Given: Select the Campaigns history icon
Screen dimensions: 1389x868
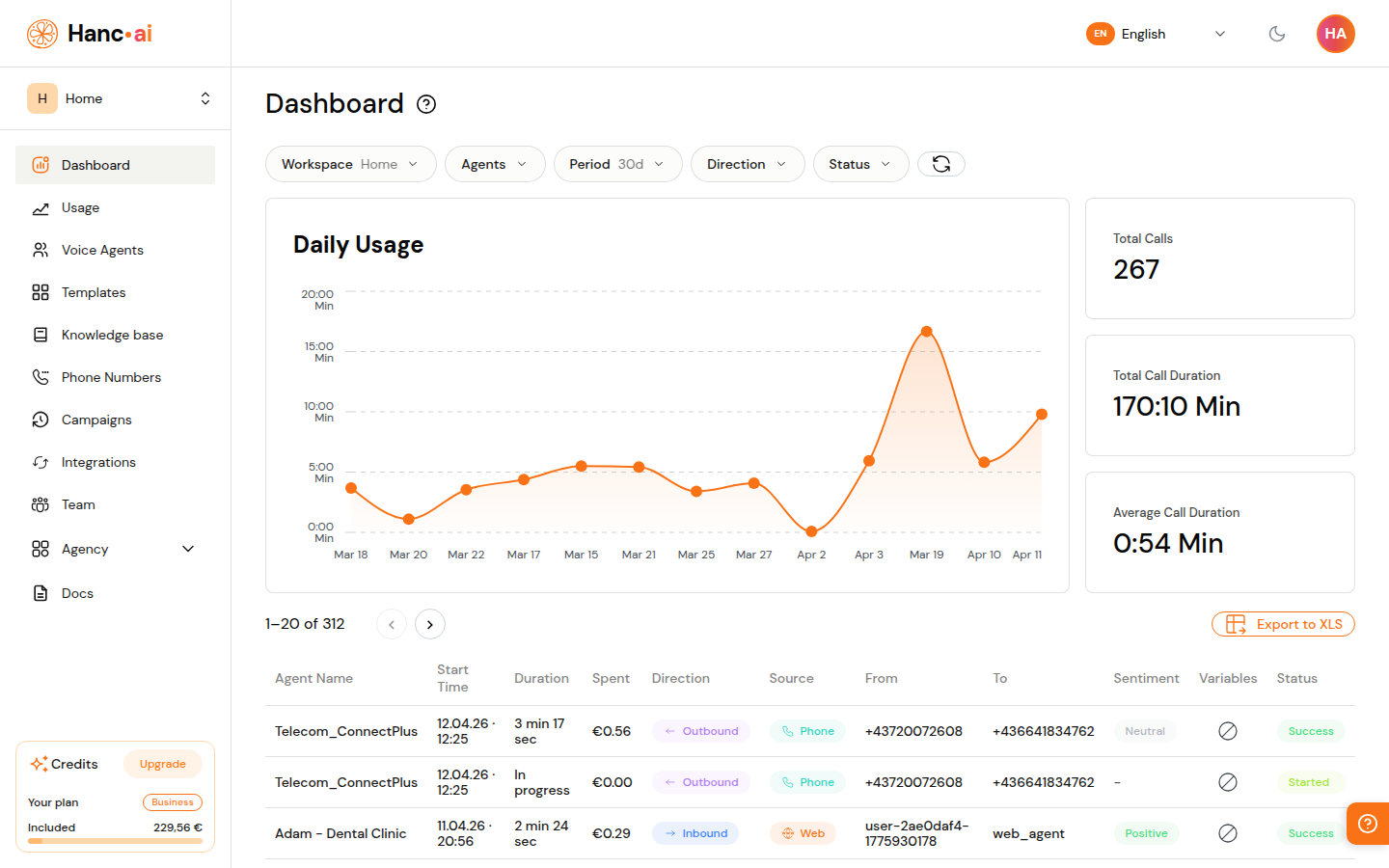Looking at the screenshot, I should (x=41, y=420).
